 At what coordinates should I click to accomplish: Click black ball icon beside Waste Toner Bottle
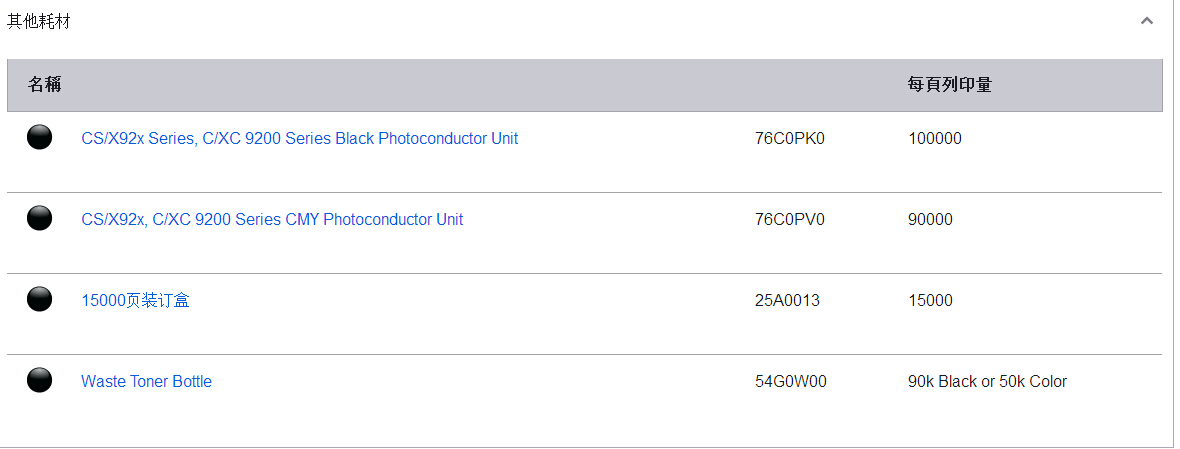39,380
